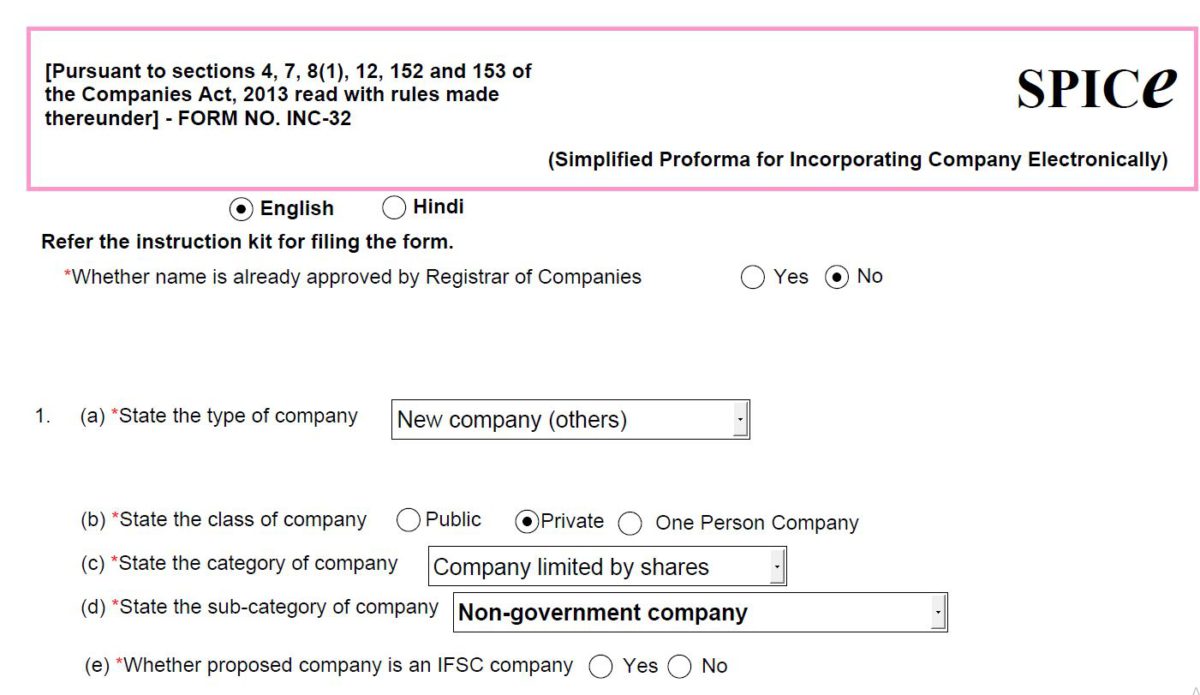Image resolution: width=1200 pixels, height=695 pixels.
Task: Select One Person Company option
Action: tap(630, 522)
